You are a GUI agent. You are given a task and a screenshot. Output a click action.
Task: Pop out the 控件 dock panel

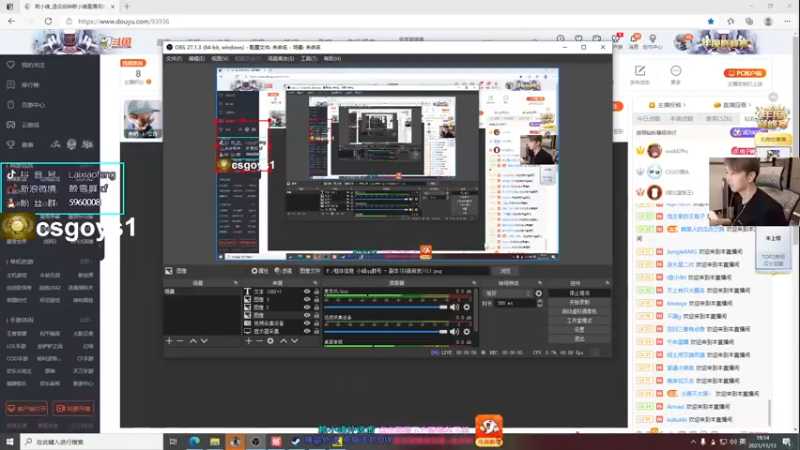[x=607, y=283]
